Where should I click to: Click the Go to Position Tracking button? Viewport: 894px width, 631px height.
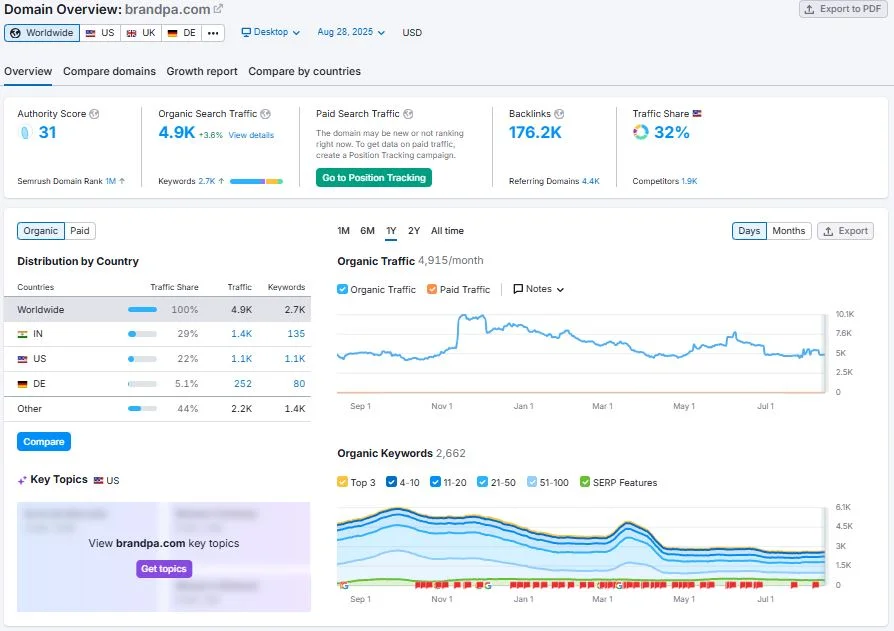coord(374,178)
